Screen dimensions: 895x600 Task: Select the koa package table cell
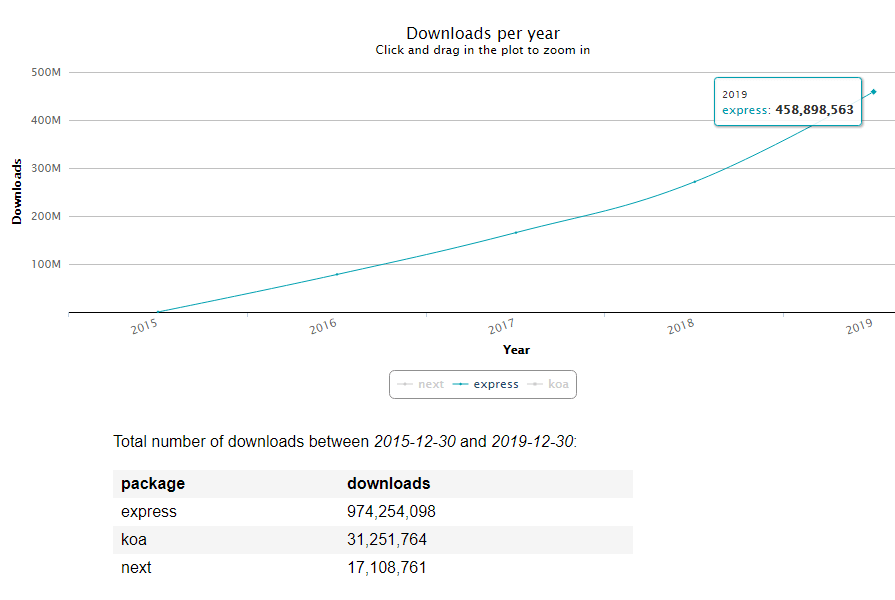(x=135, y=540)
